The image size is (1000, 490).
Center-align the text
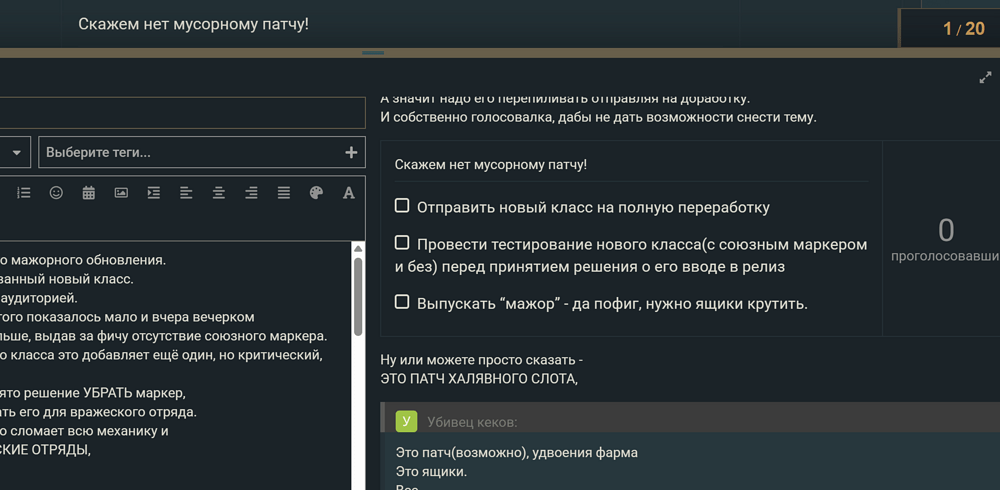click(x=218, y=193)
